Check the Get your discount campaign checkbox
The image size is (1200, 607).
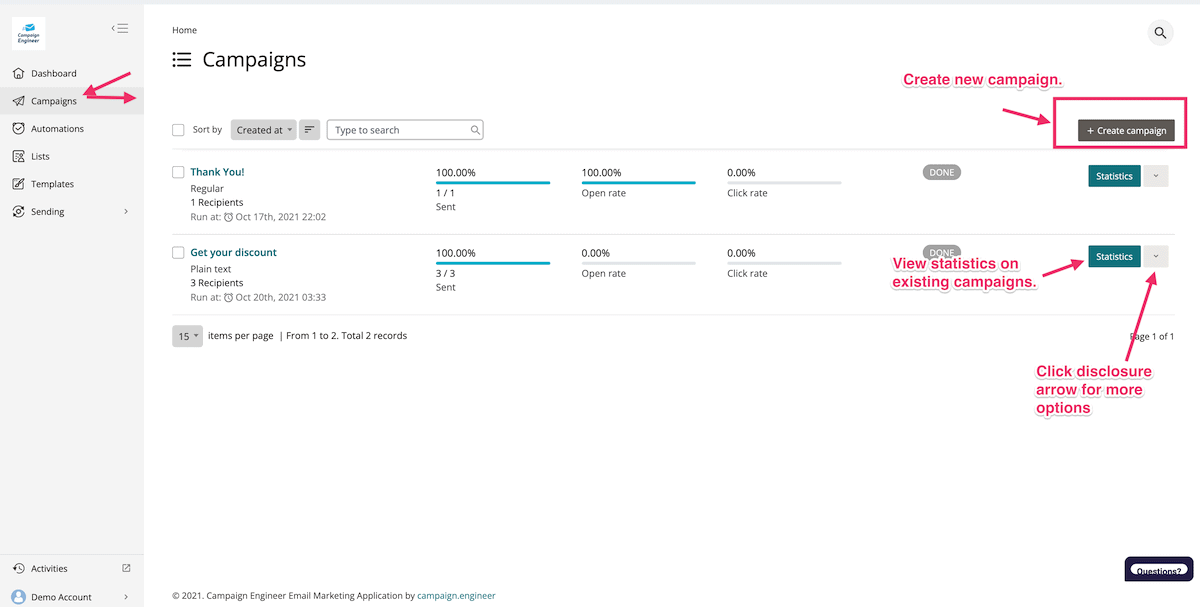click(178, 252)
